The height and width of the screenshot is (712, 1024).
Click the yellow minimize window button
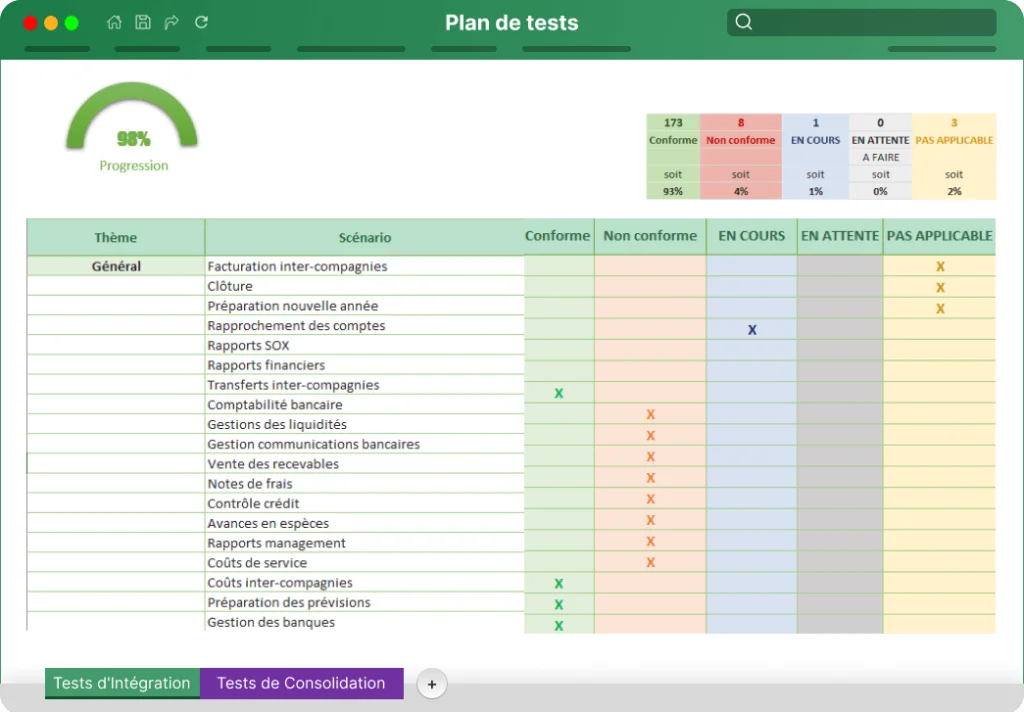tap(51, 24)
